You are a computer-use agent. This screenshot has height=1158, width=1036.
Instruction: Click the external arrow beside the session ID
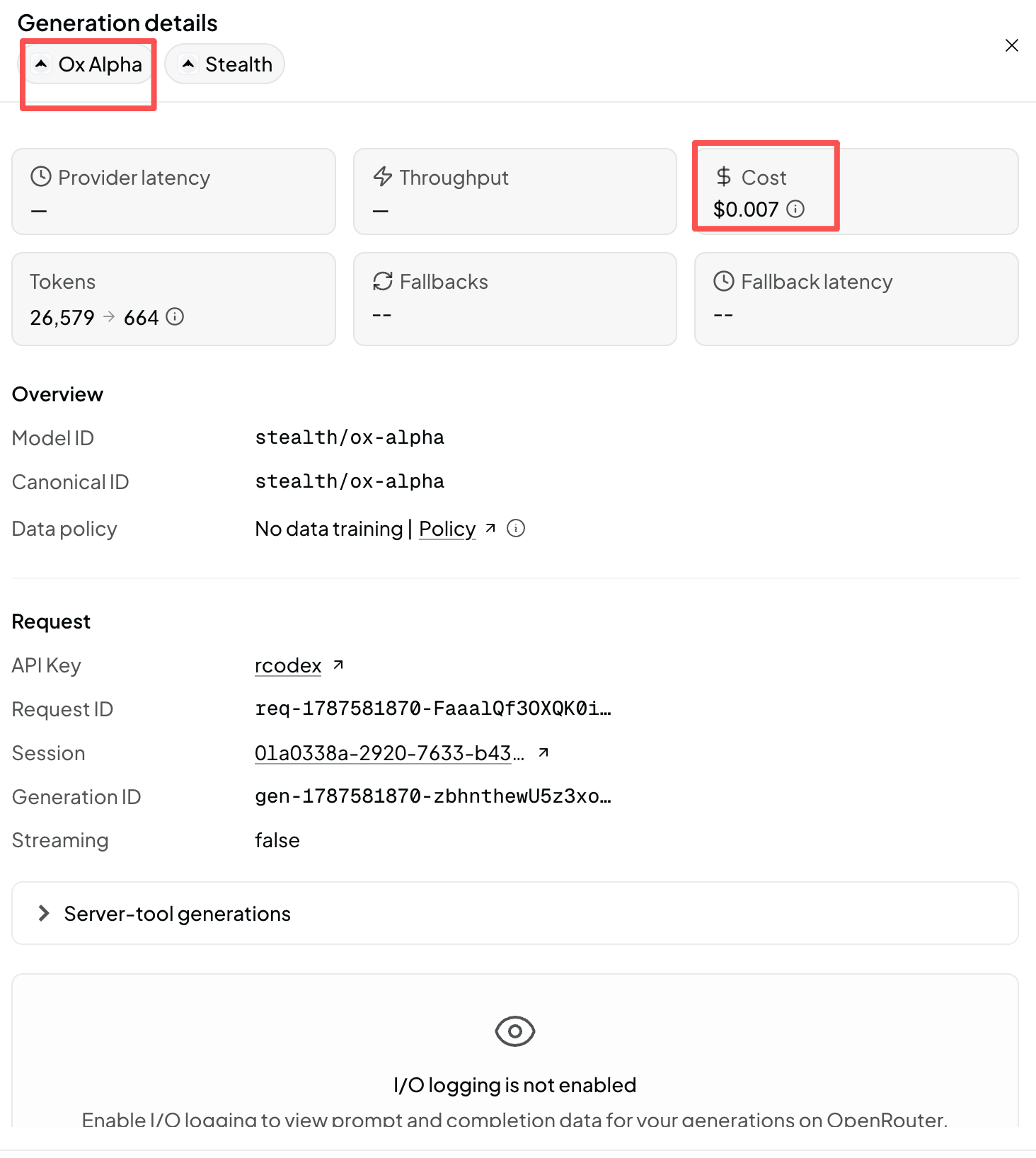click(x=543, y=752)
